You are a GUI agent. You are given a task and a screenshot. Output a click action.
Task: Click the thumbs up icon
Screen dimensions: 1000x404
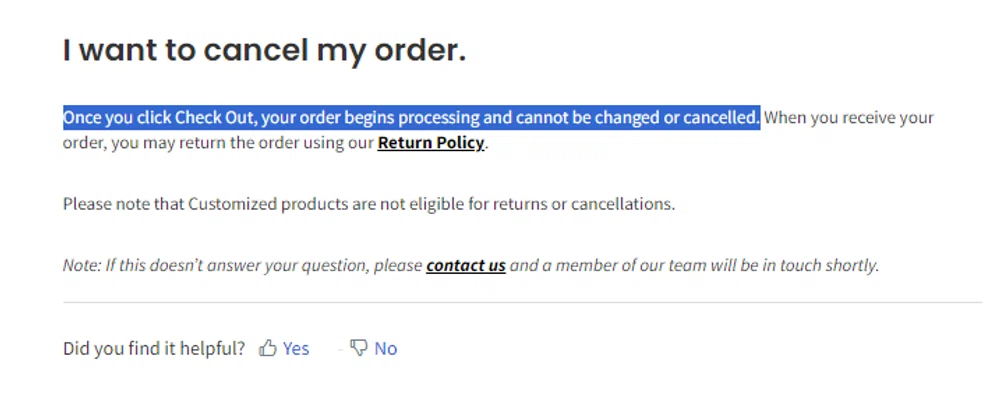point(267,348)
